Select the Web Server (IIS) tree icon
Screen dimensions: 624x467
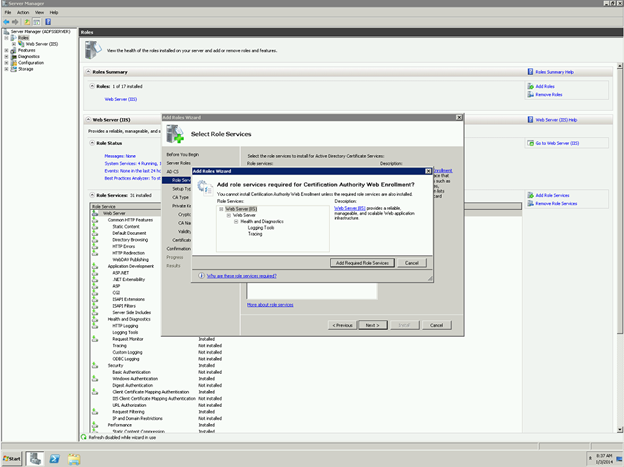pos(21,44)
